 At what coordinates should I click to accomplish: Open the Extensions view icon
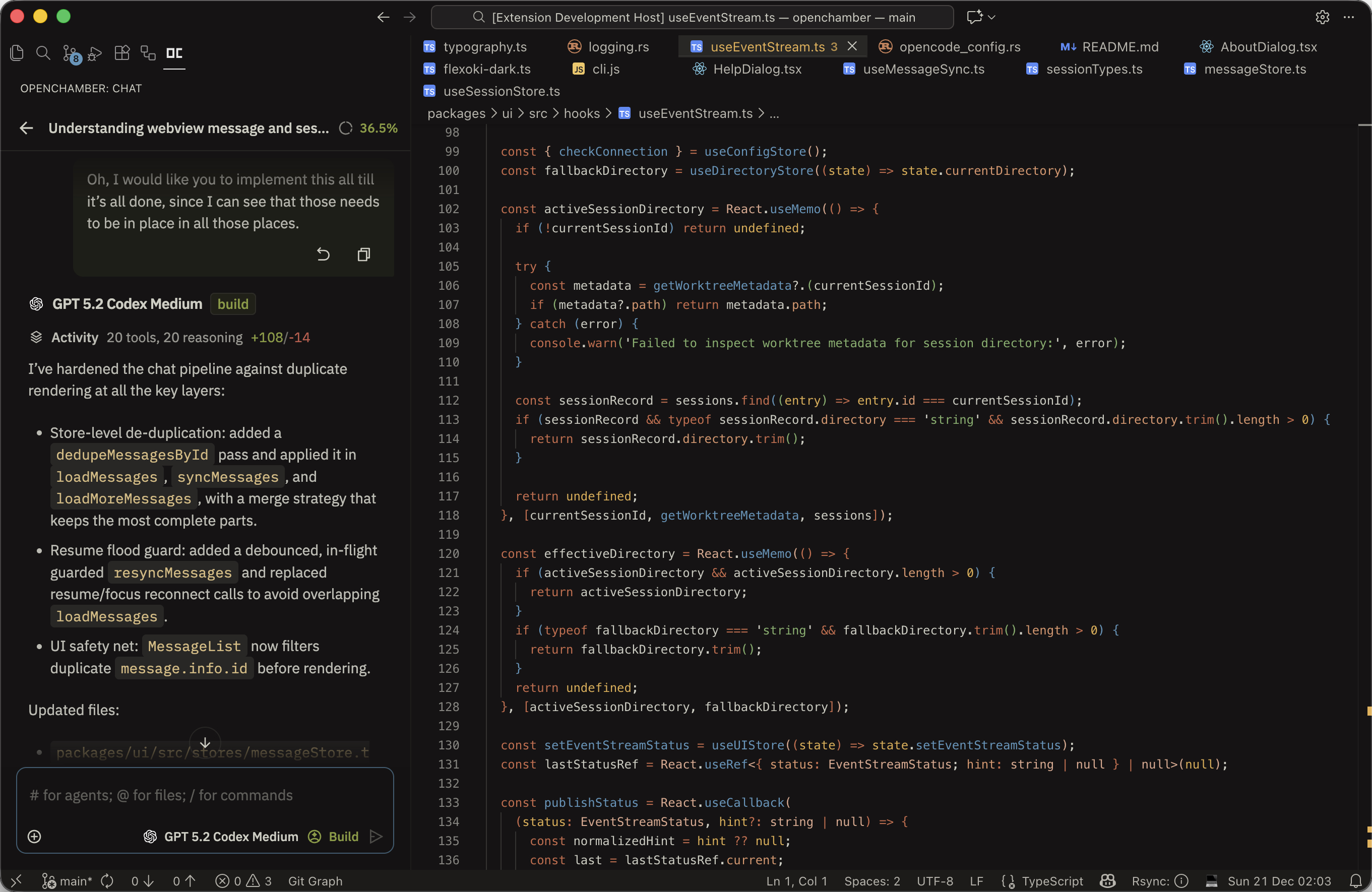[121, 53]
